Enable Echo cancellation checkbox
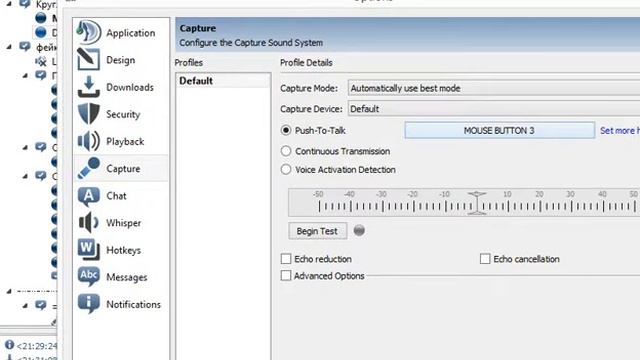The height and width of the screenshot is (360, 640). [x=485, y=259]
